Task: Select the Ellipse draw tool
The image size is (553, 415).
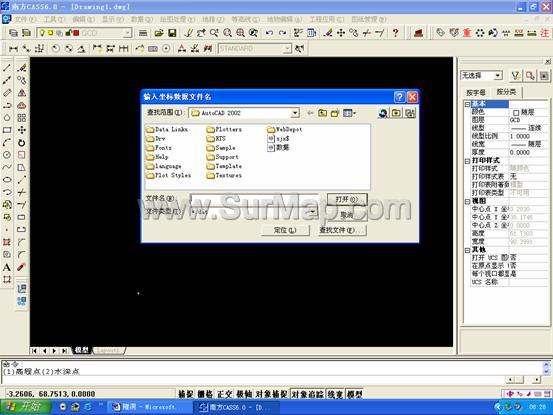Action: (x=7, y=180)
